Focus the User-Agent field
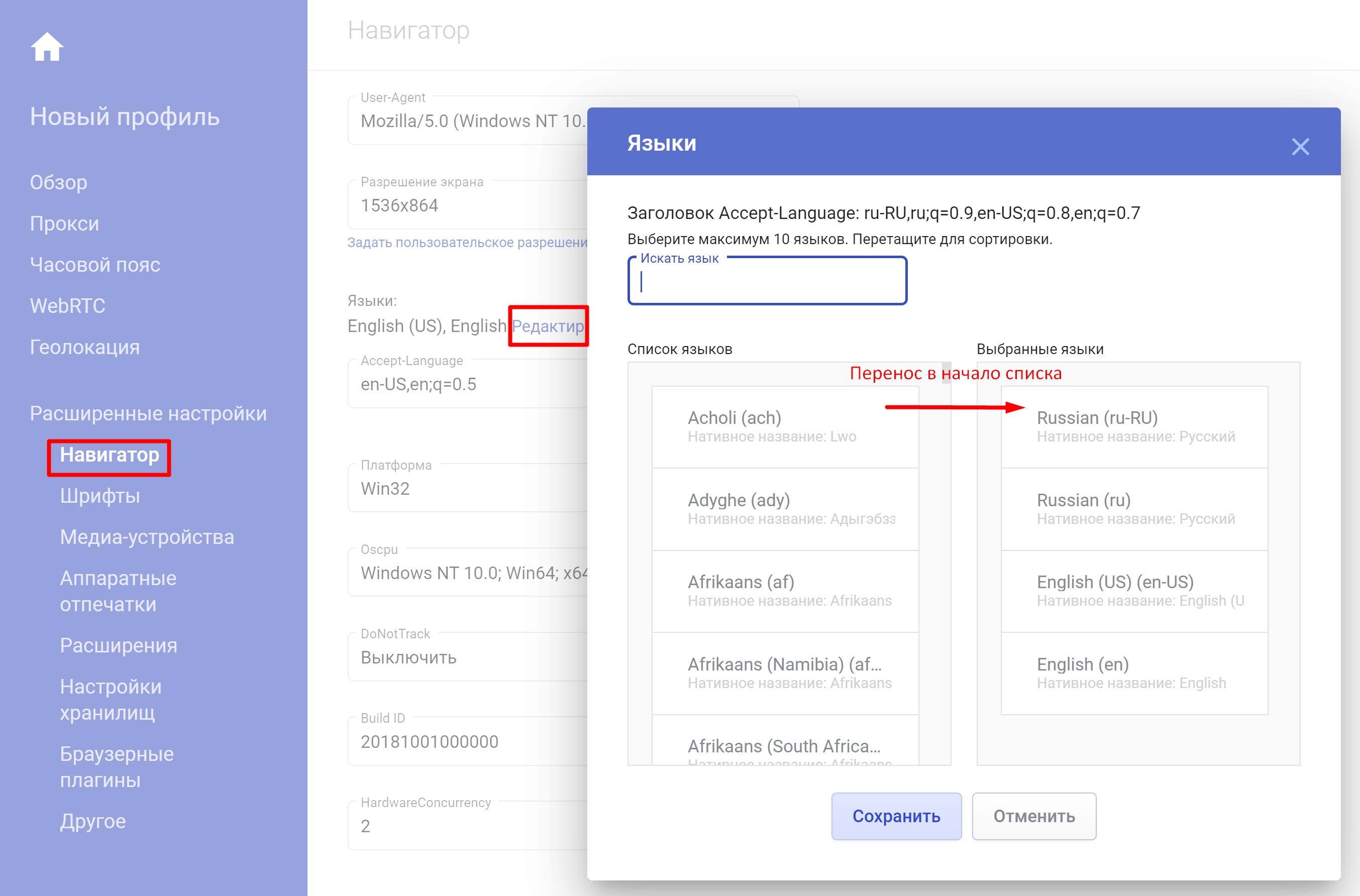Screen dimensions: 1360x896 pyautogui.click(x=467, y=121)
